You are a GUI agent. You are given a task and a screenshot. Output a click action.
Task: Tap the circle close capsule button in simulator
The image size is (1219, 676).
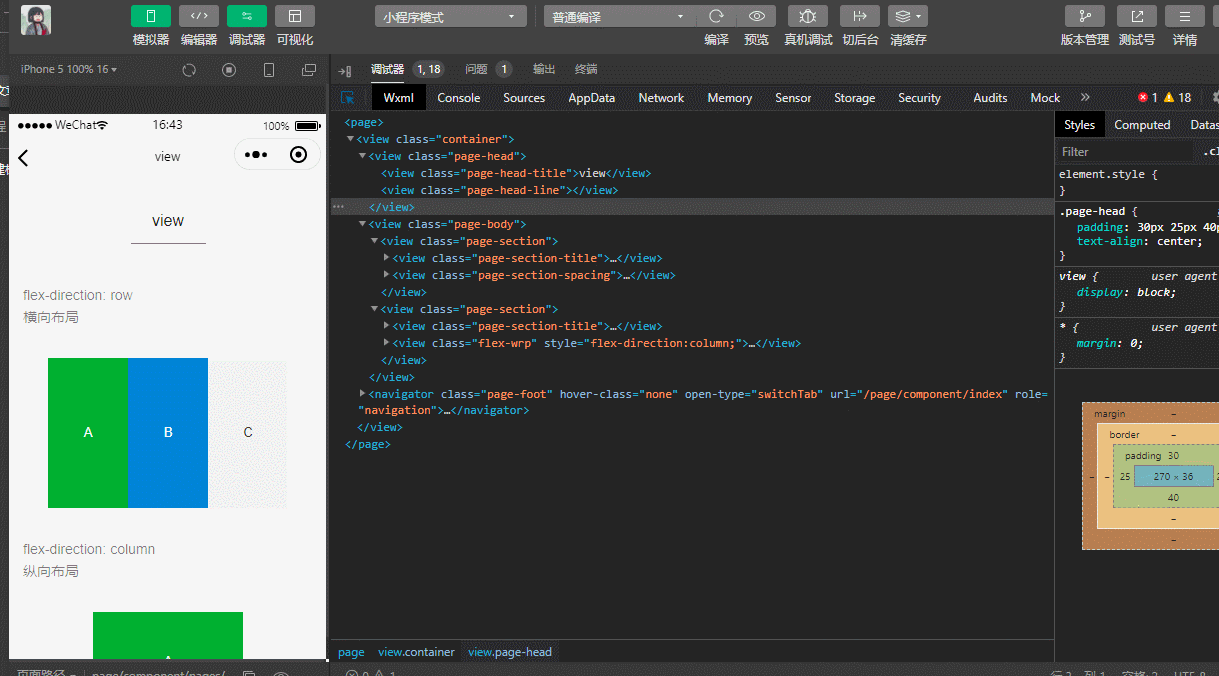pyautogui.click(x=298, y=155)
